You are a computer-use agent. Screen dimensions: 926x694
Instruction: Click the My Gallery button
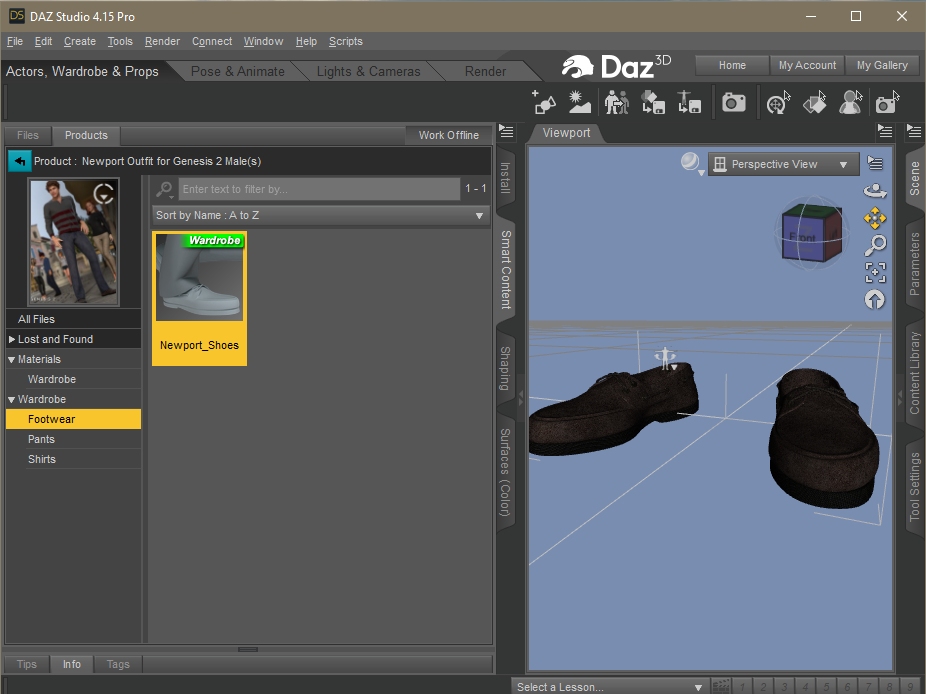(x=882, y=66)
